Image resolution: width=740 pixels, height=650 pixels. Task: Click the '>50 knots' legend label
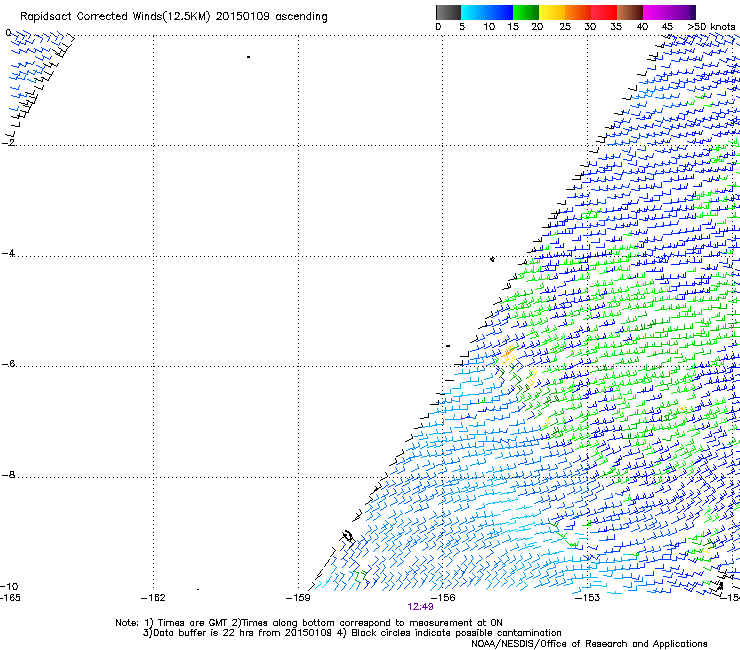[x=711, y=27]
